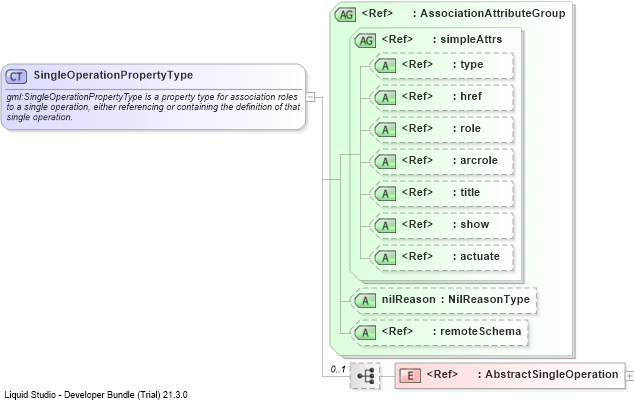This screenshot has height=400, width=634.
Task: Click the A icon beside type attribute
Action: (385, 66)
